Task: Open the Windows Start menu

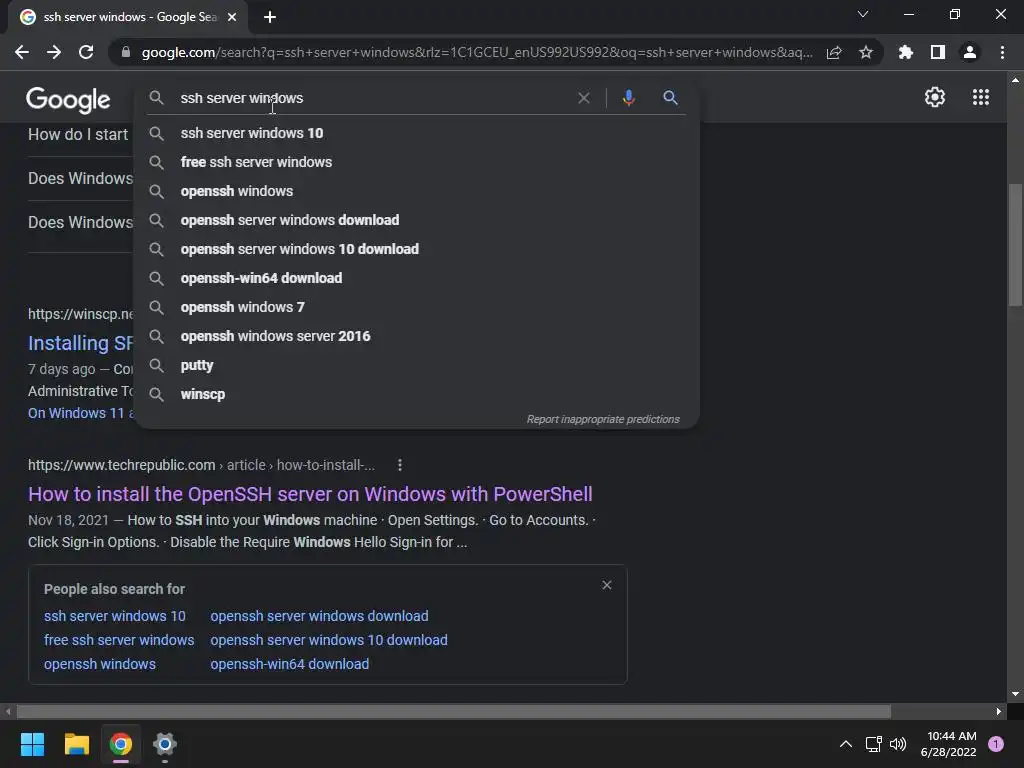Action: point(32,744)
